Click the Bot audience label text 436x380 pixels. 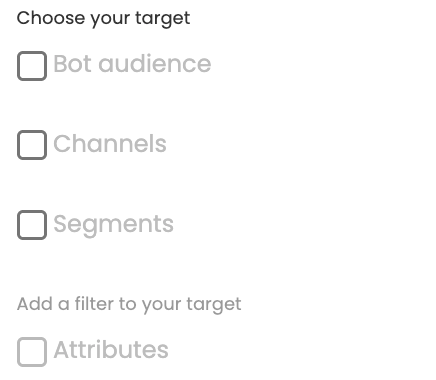click(x=132, y=63)
